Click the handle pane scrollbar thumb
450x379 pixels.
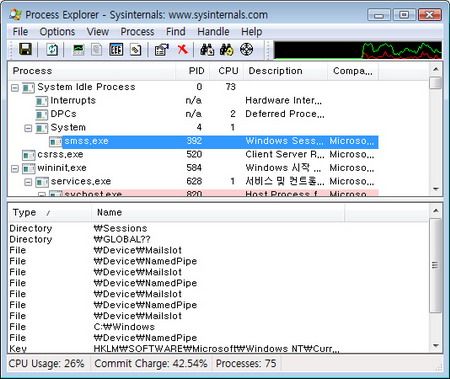(x=436, y=265)
